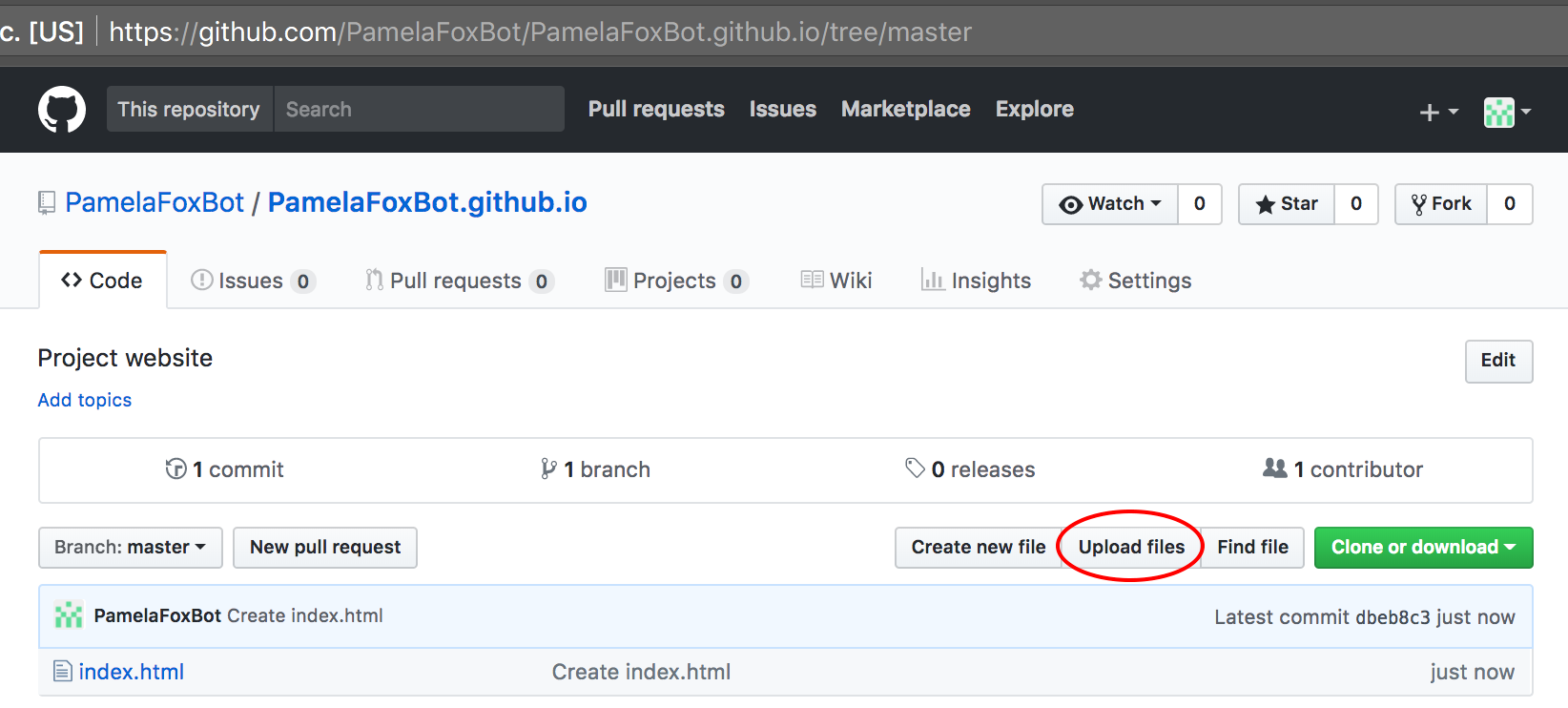This screenshot has height=708, width=1568.
Task: Open the Insights tab
Action: [976, 281]
